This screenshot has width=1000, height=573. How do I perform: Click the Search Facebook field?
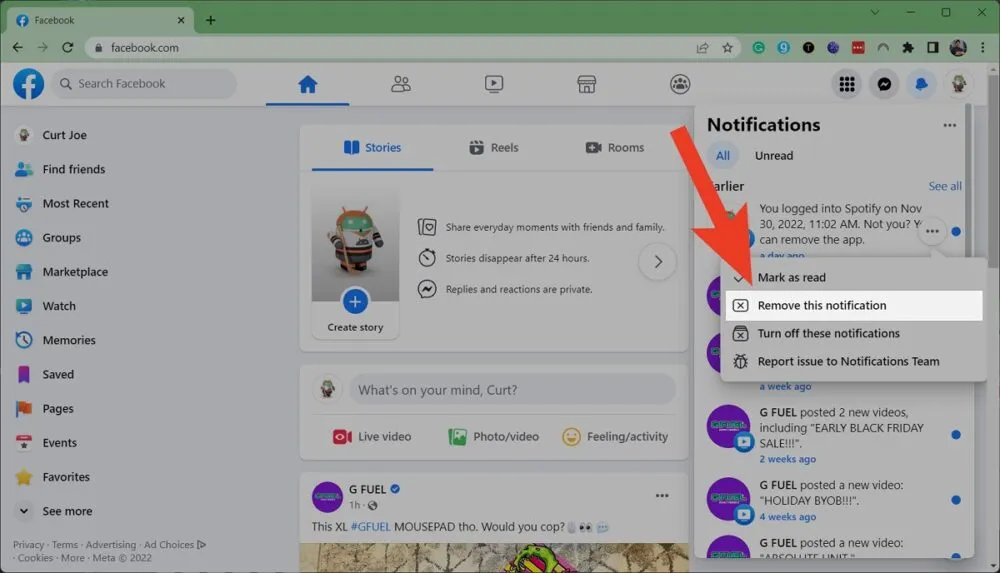(x=144, y=84)
